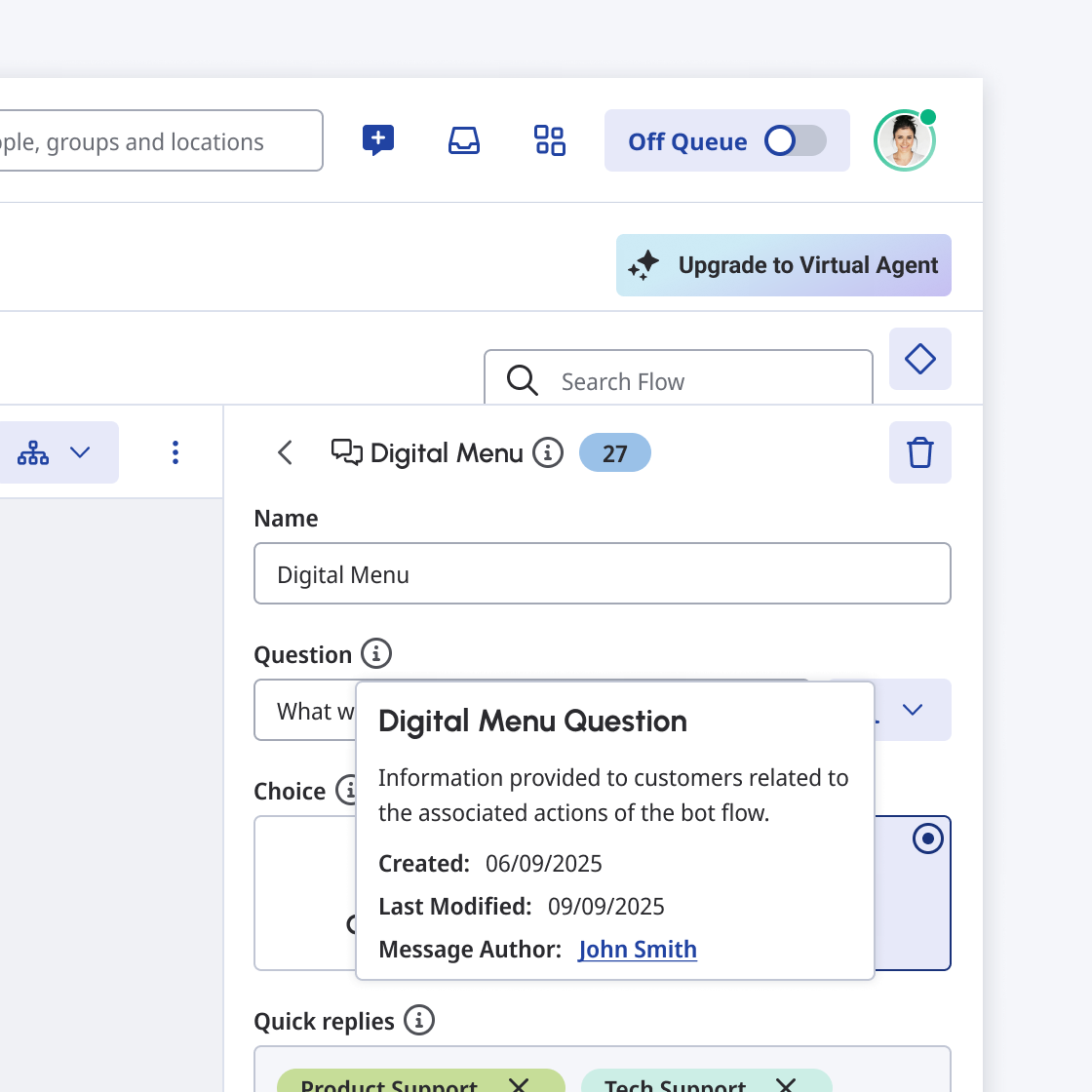Image resolution: width=1092 pixels, height=1092 pixels.
Task: Click the Digital Menu name field
Action: pyautogui.click(x=602, y=574)
